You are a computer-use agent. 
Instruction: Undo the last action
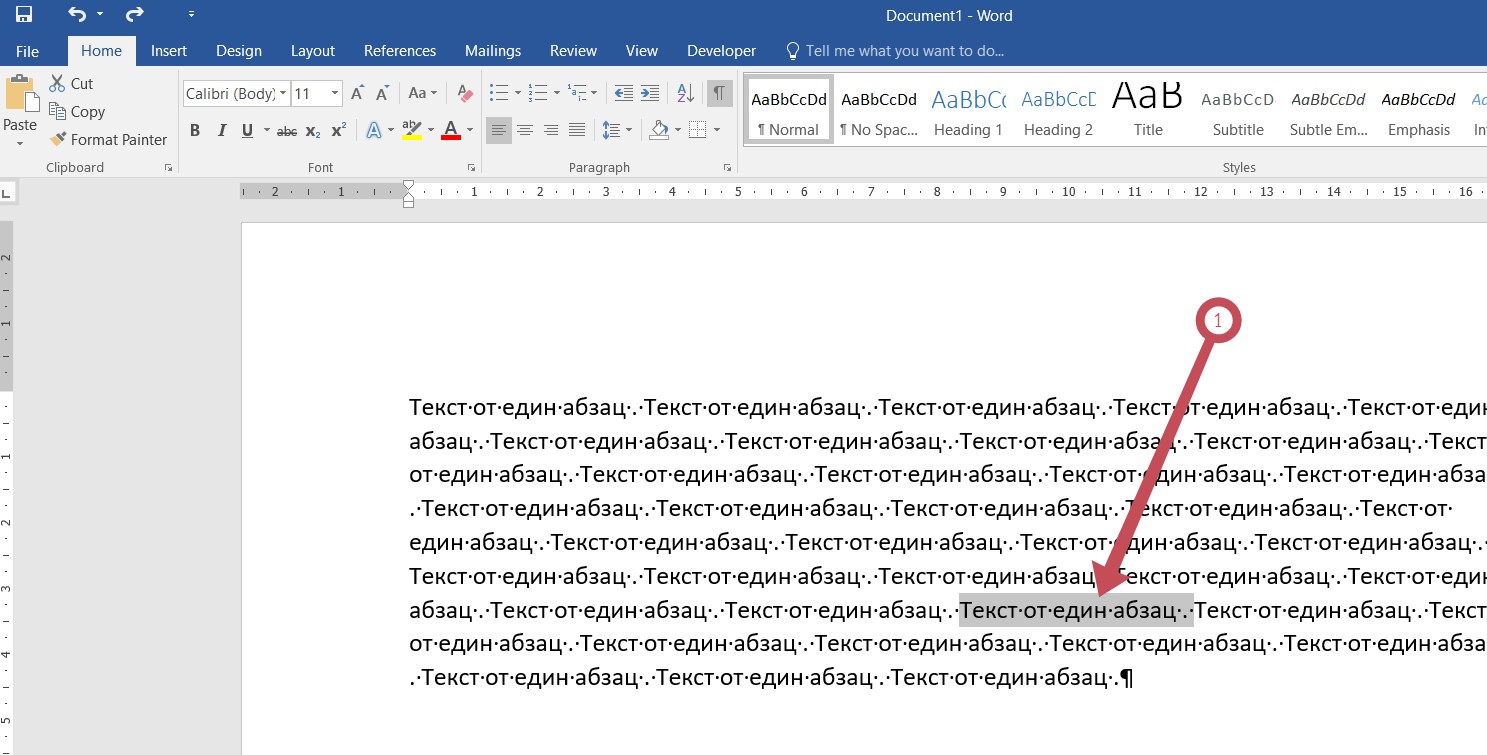click(x=77, y=15)
